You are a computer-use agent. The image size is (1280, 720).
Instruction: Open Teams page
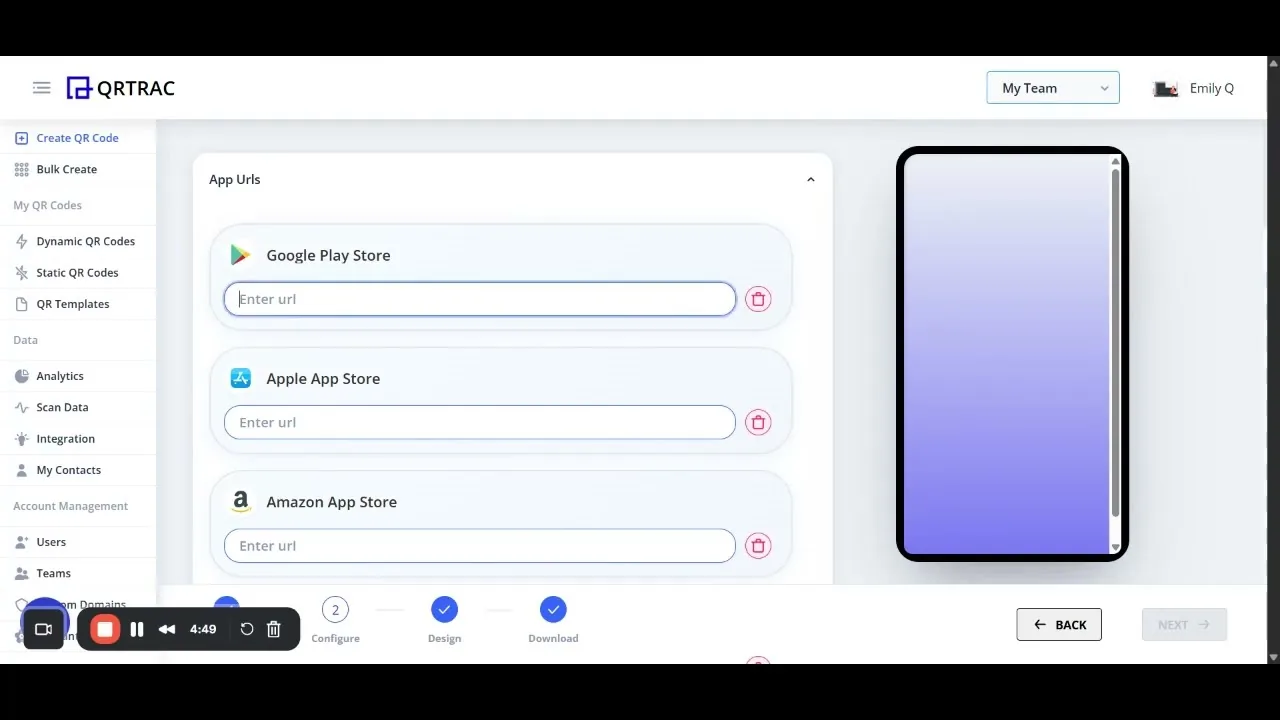point(53,573)
